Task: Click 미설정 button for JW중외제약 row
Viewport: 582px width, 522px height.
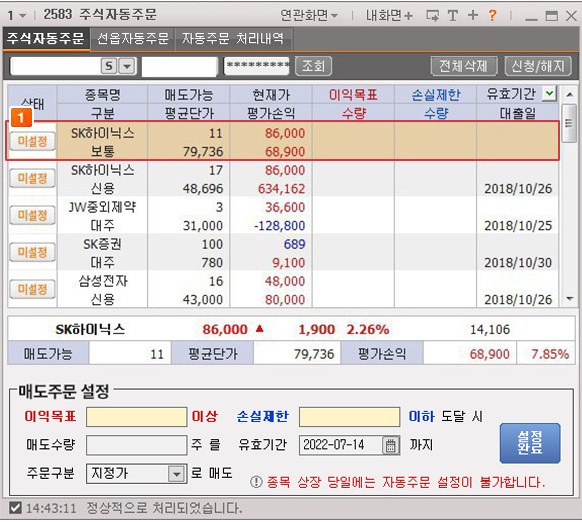Action: coord(32,215)
